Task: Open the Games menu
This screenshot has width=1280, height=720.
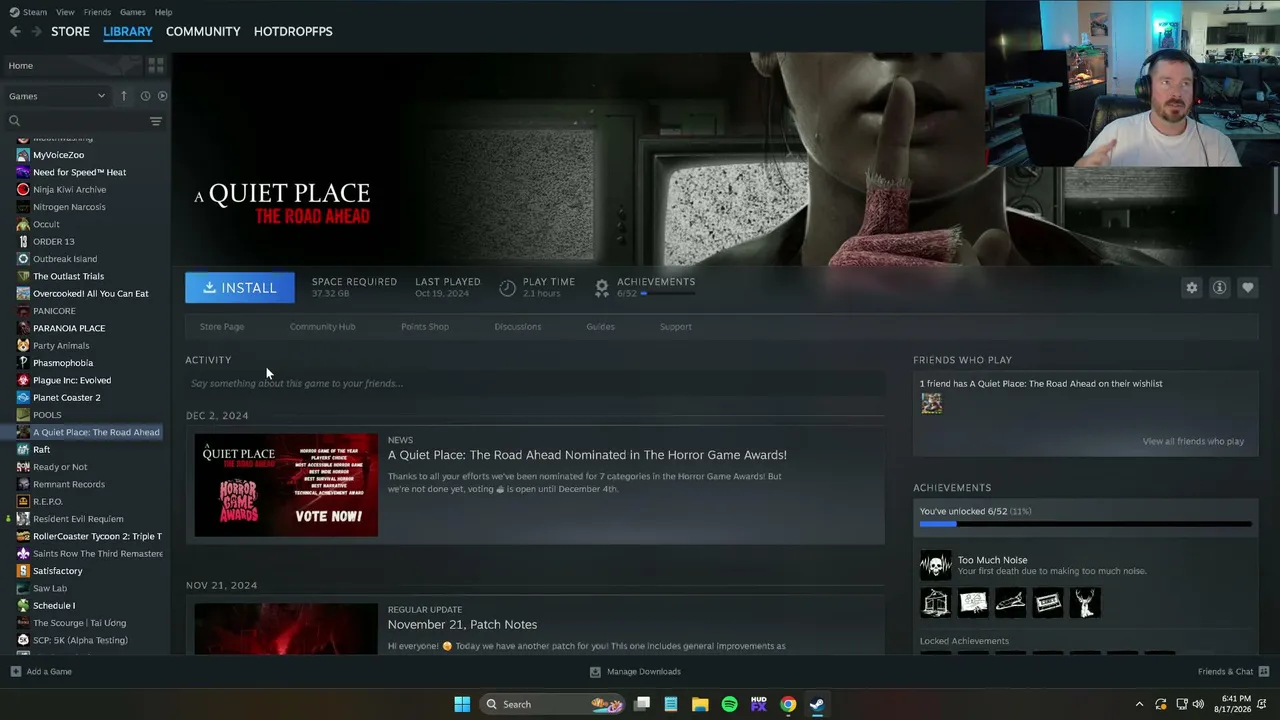Action: (133, 12)
